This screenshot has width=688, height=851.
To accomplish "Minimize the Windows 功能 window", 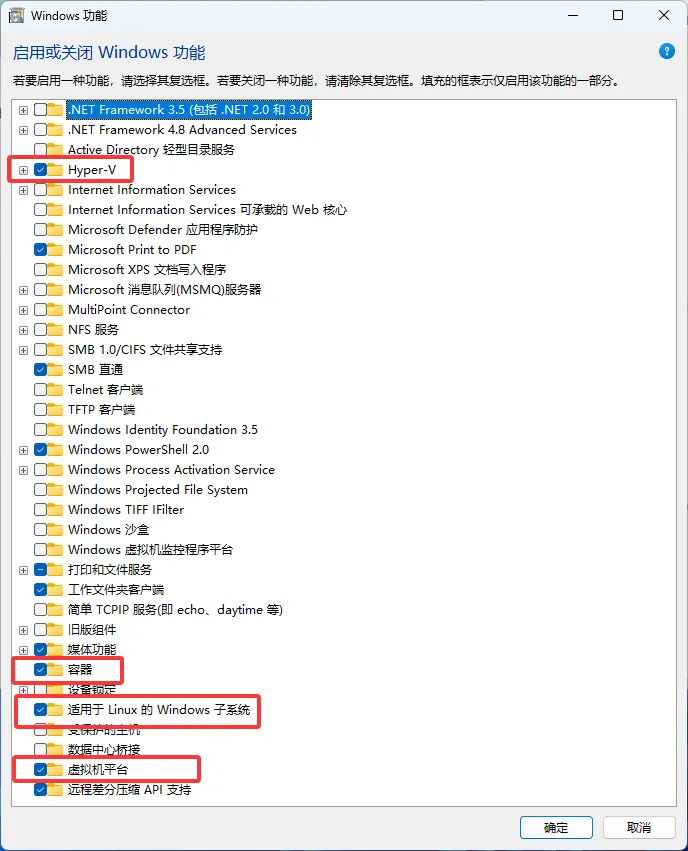I will pos(573,15).
